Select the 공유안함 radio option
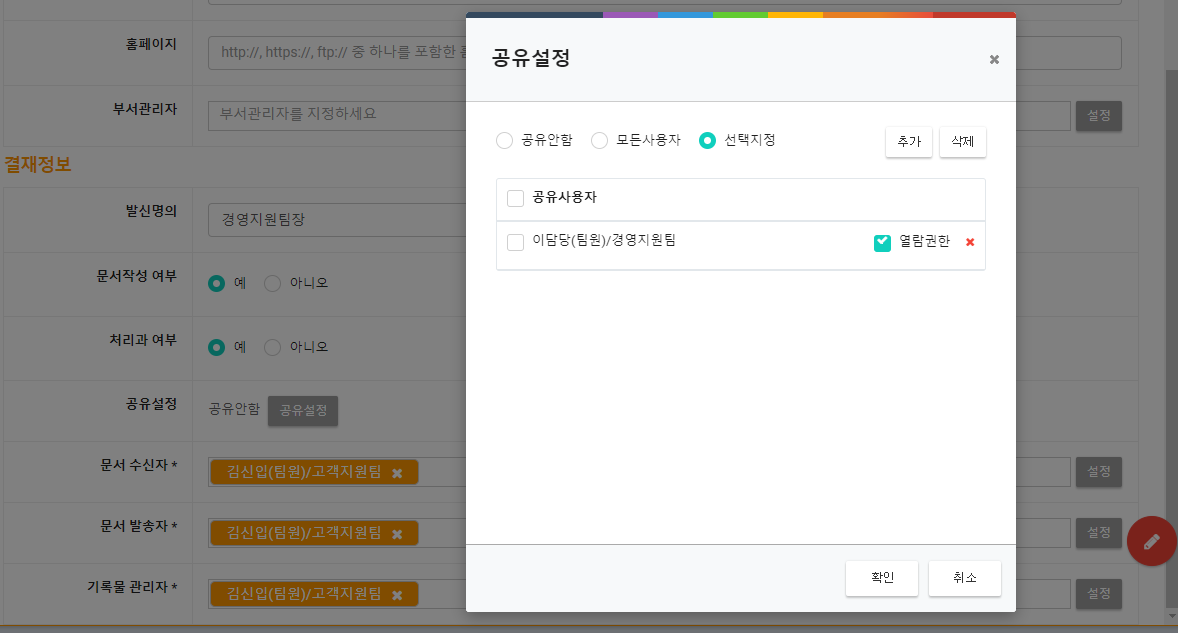Image resolution: width=1178 pixels, height=633 pixels. pos(505,141)
